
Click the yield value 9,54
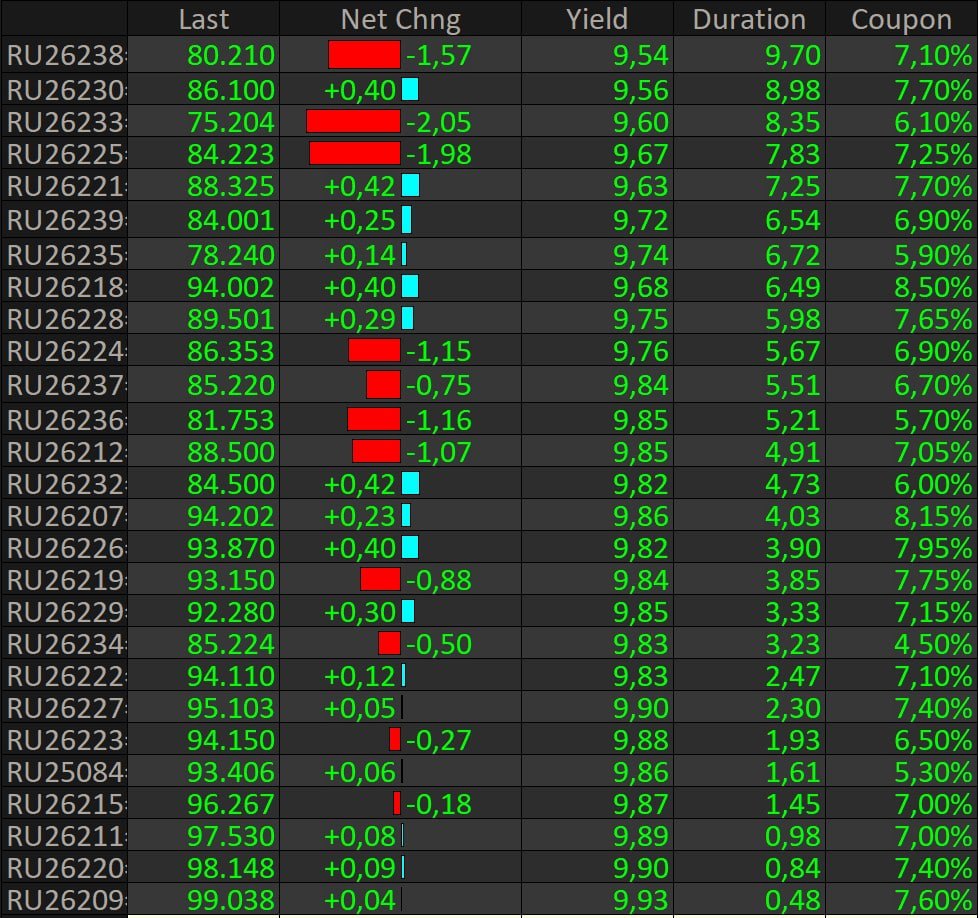(x=641, y=55)
